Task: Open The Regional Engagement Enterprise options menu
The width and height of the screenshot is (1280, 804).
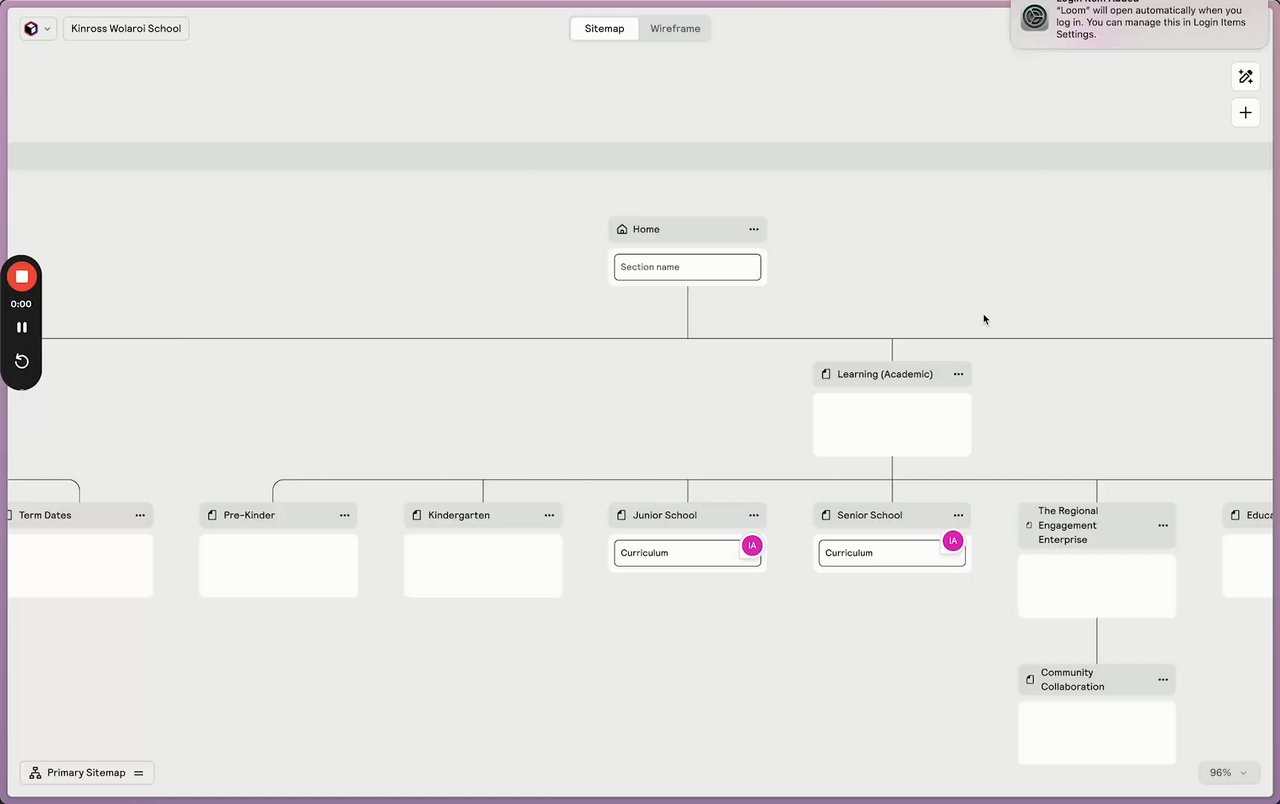Action: point(1163,525)
